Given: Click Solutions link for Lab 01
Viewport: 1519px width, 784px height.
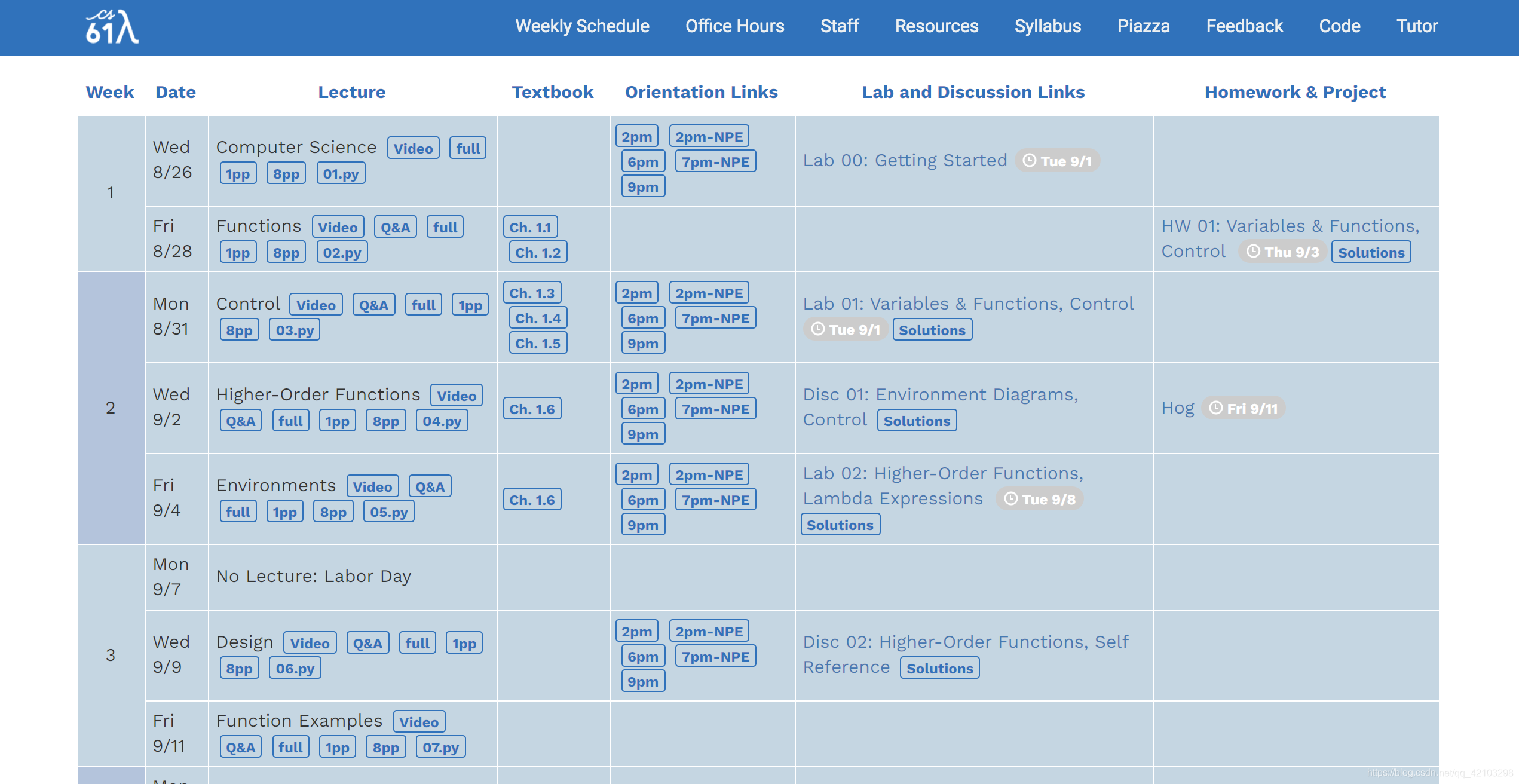Looking at the screenshot, I should point(931,329).
